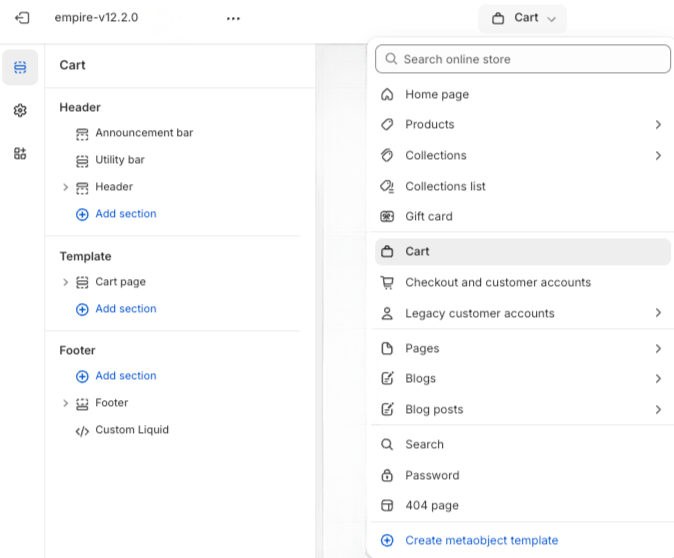Screen dimensions: 674x558
Task: Click the plus icon under Template group
Action: pos(82,309)
